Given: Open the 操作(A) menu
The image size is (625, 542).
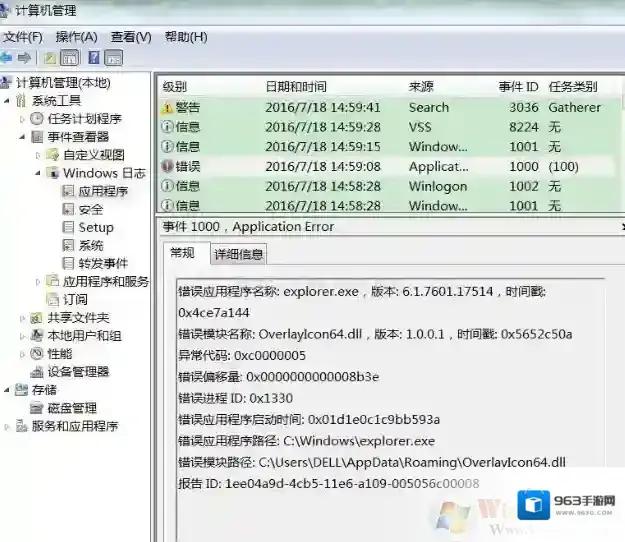Looking at the screenshot, I should click(76, 37).
